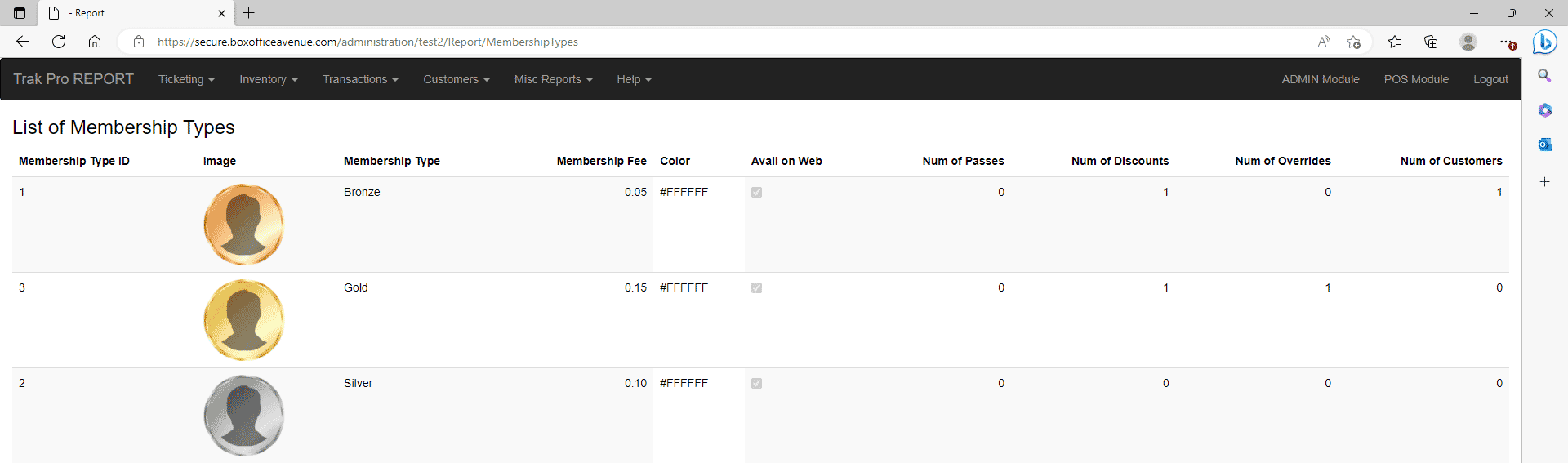Open the Outlook sidebar icon
The height and width of the screenshot is (463, 1568).
point(1544,145)
